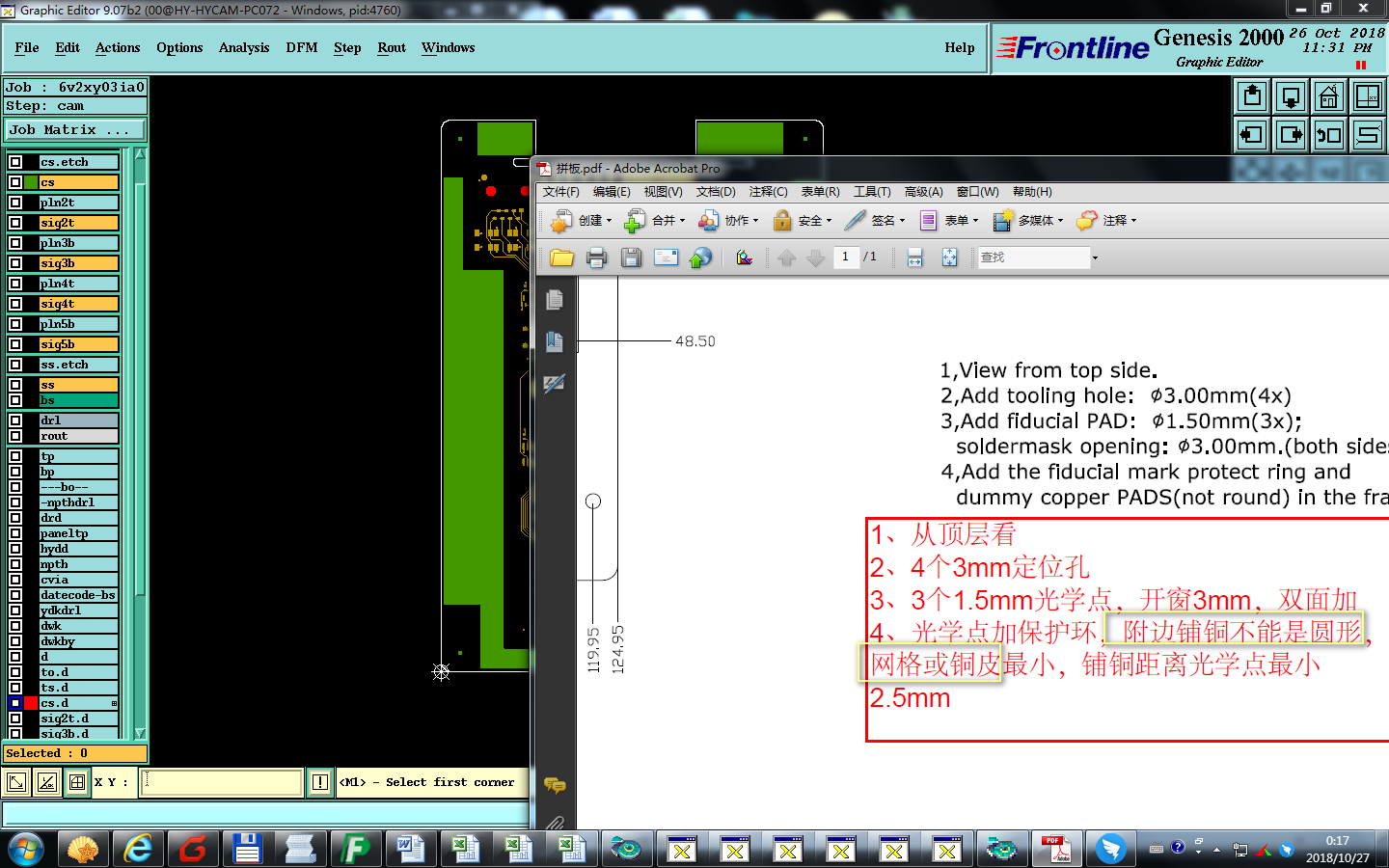
Task: Click the pan up view button
Action: click(1252, 96)
